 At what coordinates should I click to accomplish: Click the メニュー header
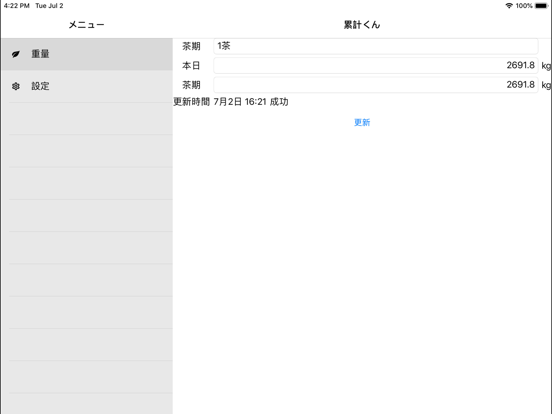tap(86, 25)
